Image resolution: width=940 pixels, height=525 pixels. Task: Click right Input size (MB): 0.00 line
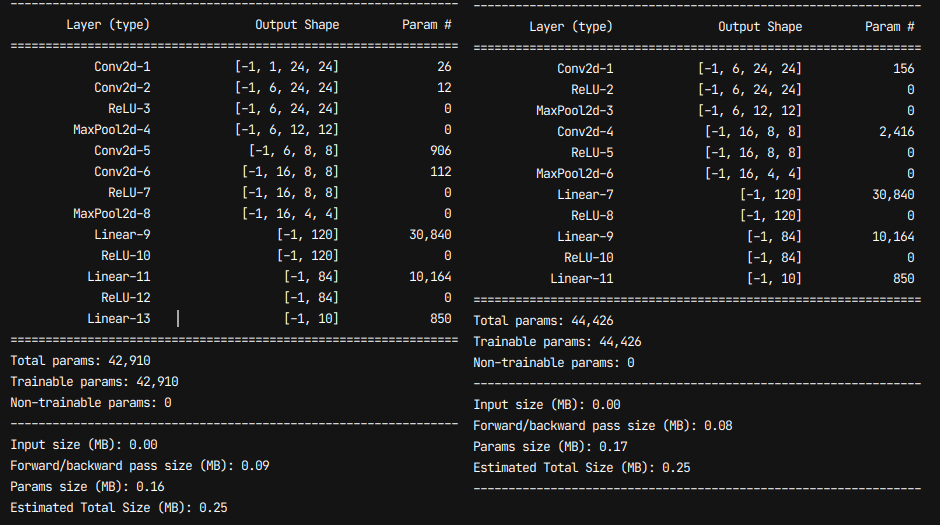click(547, 405)
